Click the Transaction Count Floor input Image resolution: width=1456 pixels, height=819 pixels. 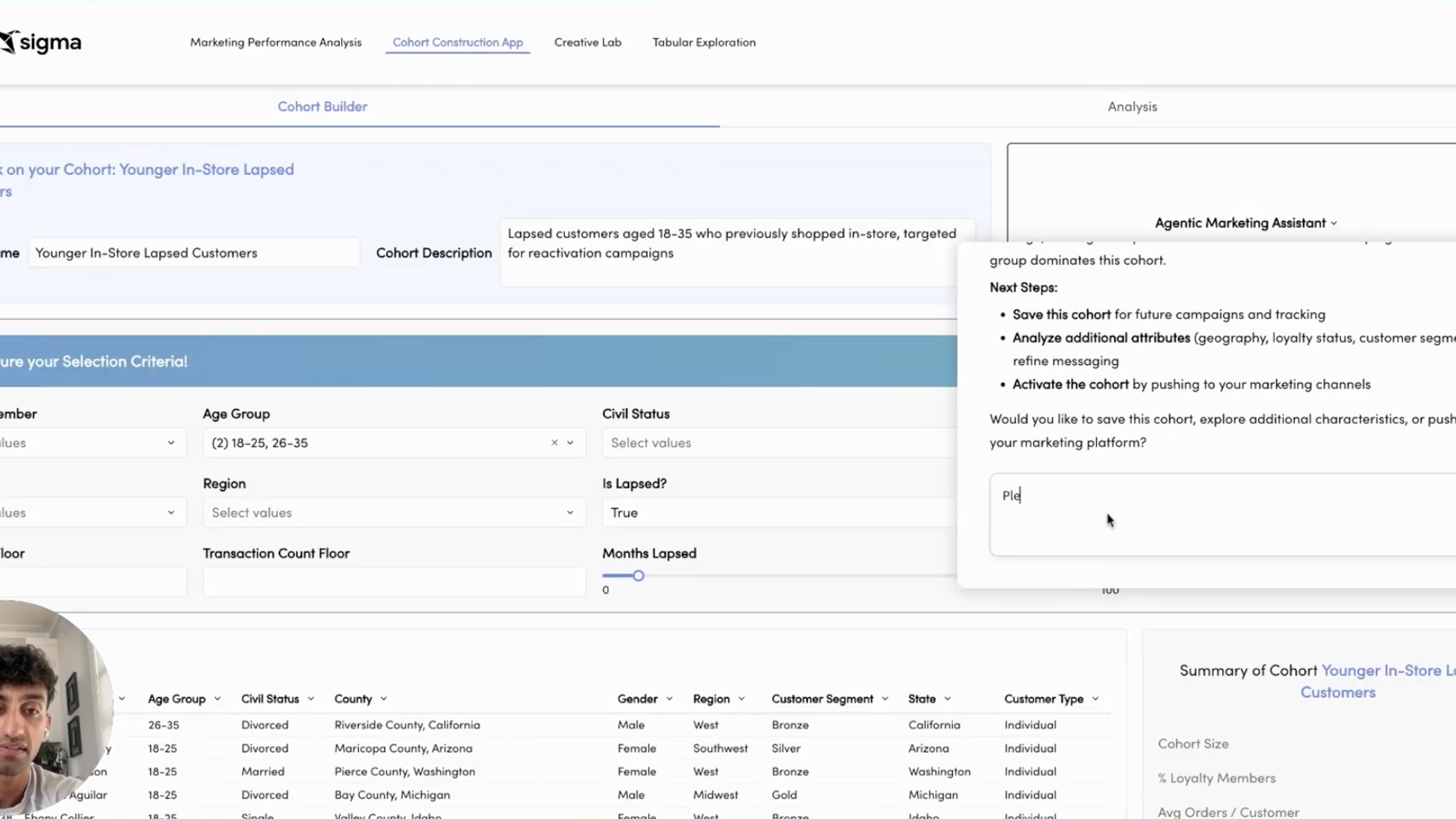pos(394,582)
